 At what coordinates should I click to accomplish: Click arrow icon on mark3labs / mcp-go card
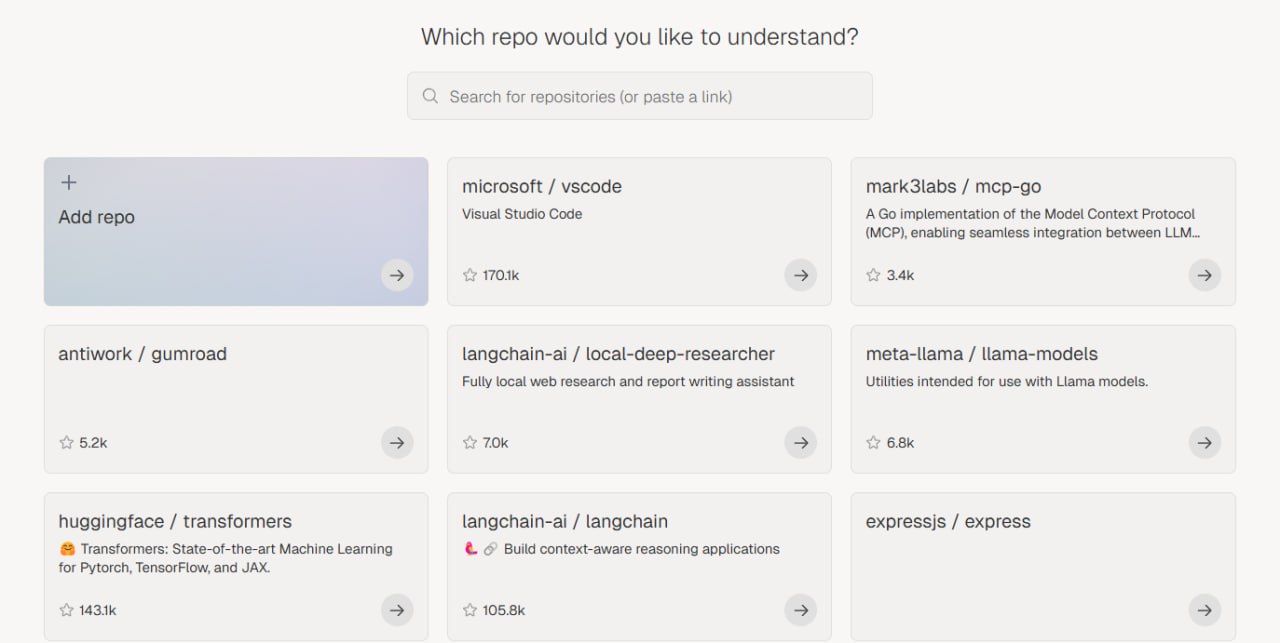pos(1204,275)
